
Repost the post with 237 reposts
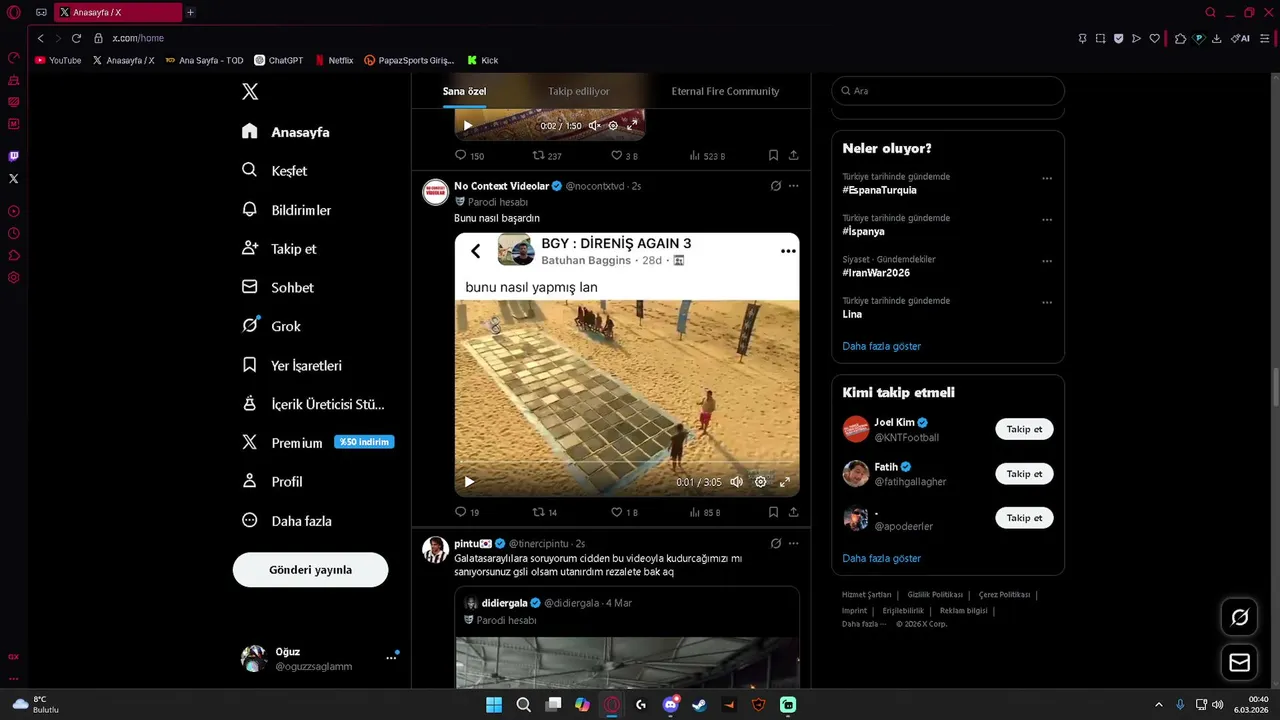click(547, 156)
